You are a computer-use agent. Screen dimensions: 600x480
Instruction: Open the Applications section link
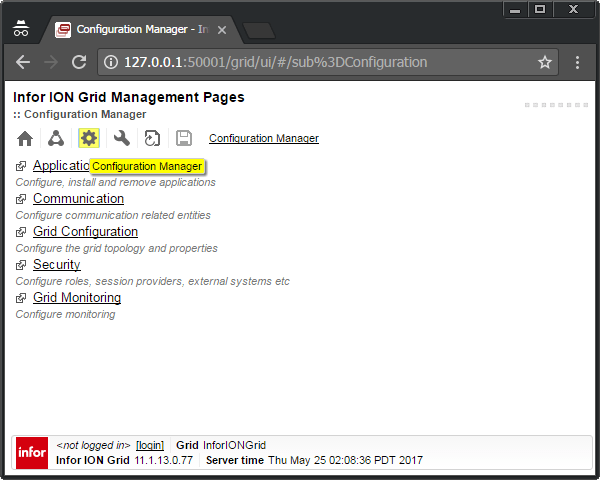click(60, 166)
